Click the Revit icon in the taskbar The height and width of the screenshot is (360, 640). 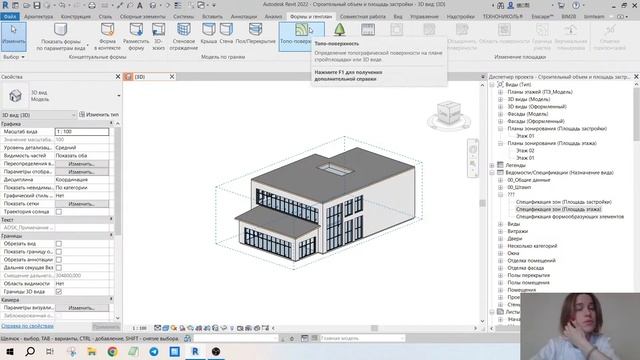(x=195, y=351)
